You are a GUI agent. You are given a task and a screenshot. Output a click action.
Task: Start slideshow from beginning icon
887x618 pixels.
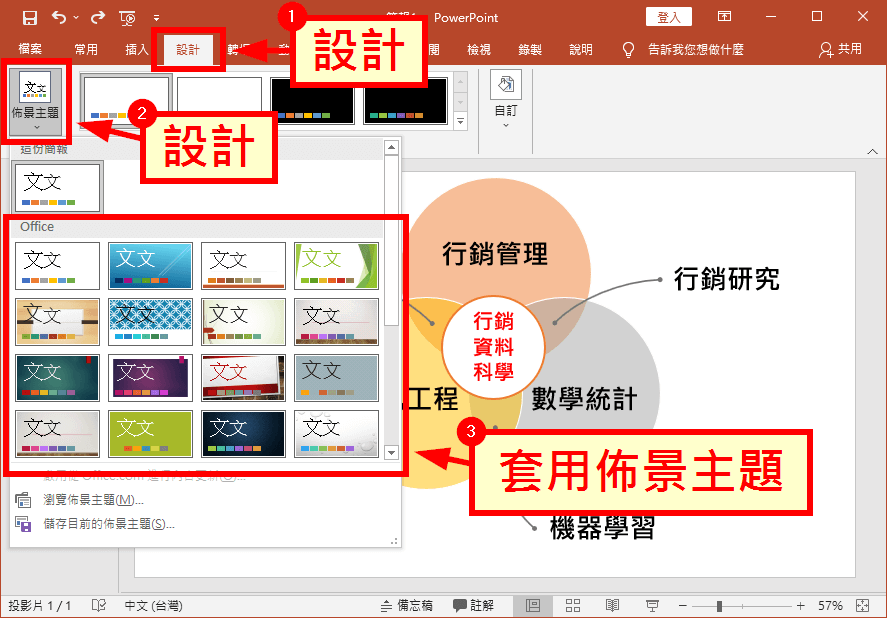click(128, 18)
